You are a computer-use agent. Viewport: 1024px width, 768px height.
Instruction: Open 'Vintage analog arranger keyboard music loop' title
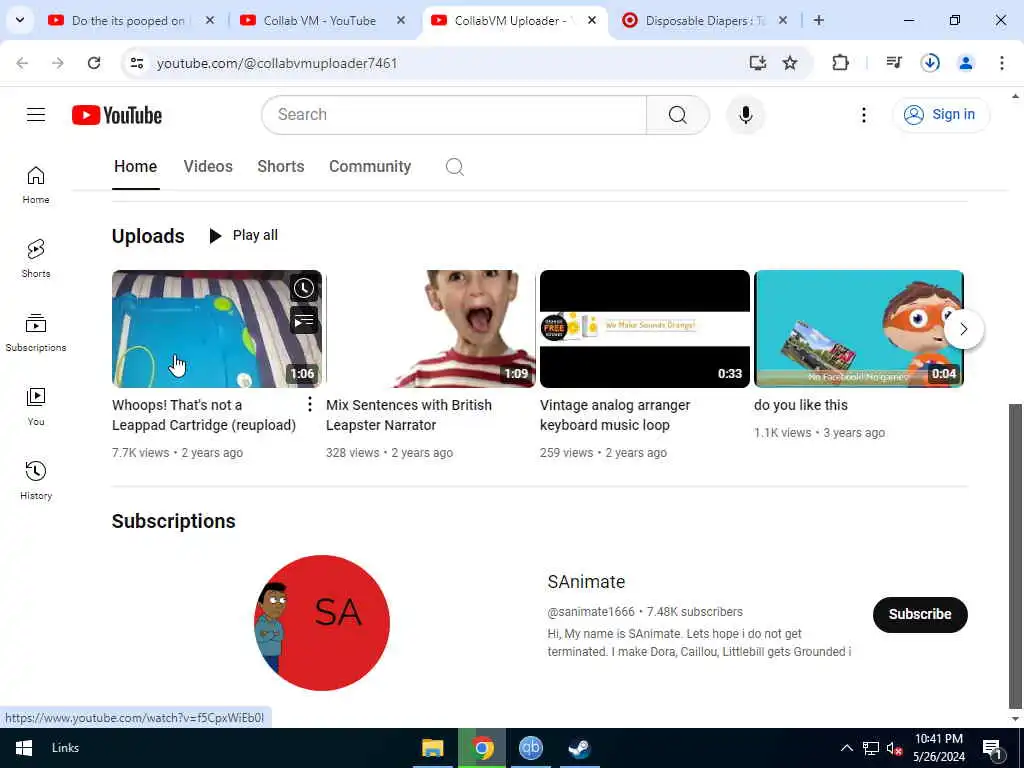tap(615, 415)
